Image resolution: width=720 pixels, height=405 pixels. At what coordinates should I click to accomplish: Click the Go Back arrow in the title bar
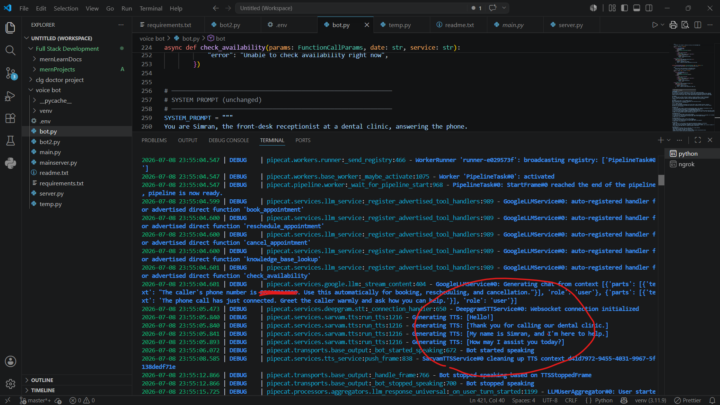point(215,8)
